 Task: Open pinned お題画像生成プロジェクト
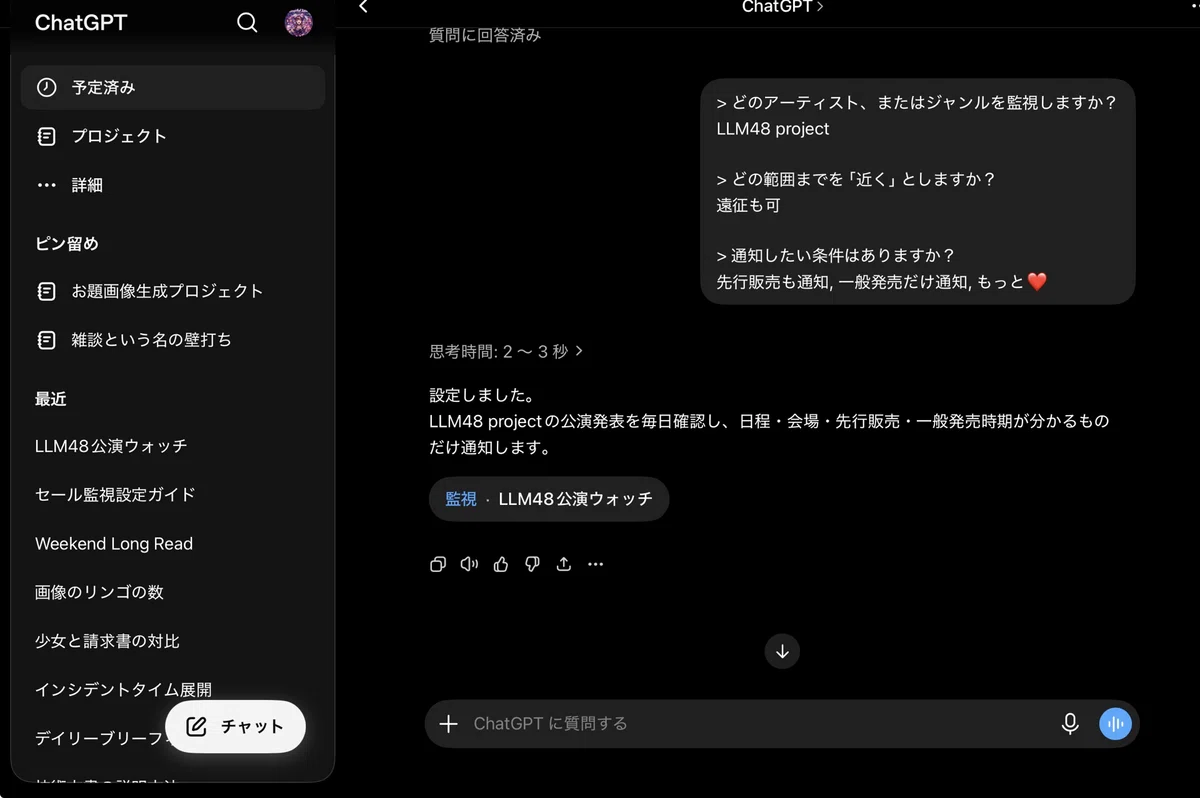(x=173, y=291)
